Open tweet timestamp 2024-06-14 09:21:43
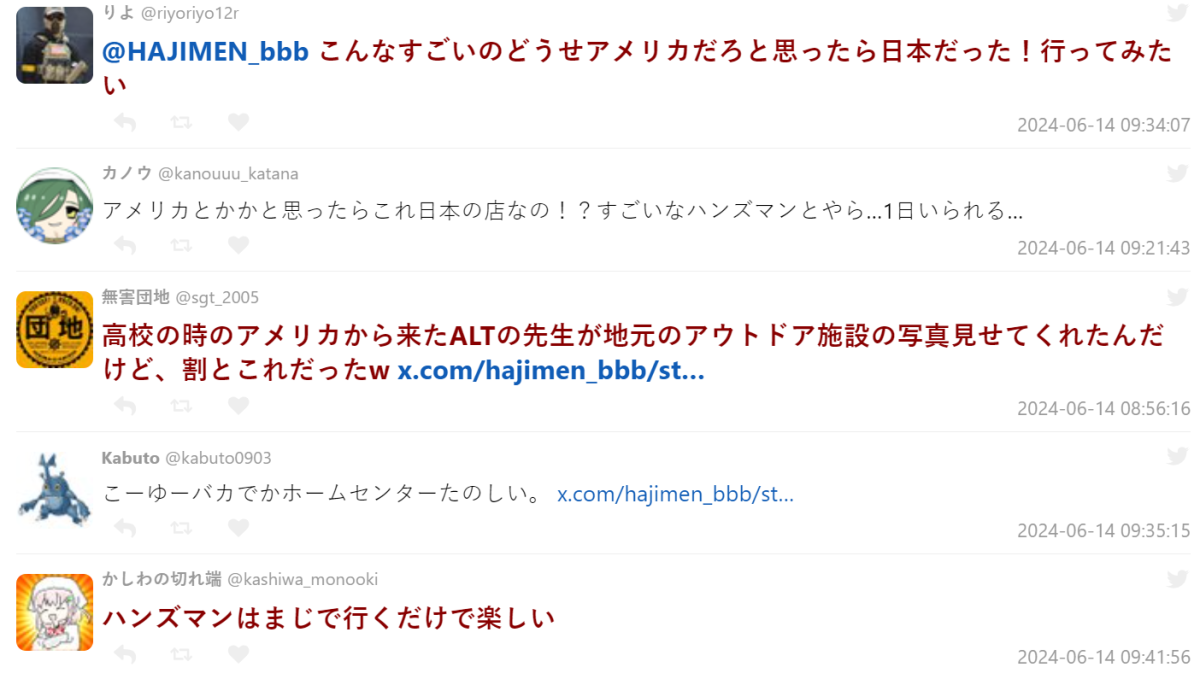Viewport: 1200px width, 679px height. pos(1103,248)
